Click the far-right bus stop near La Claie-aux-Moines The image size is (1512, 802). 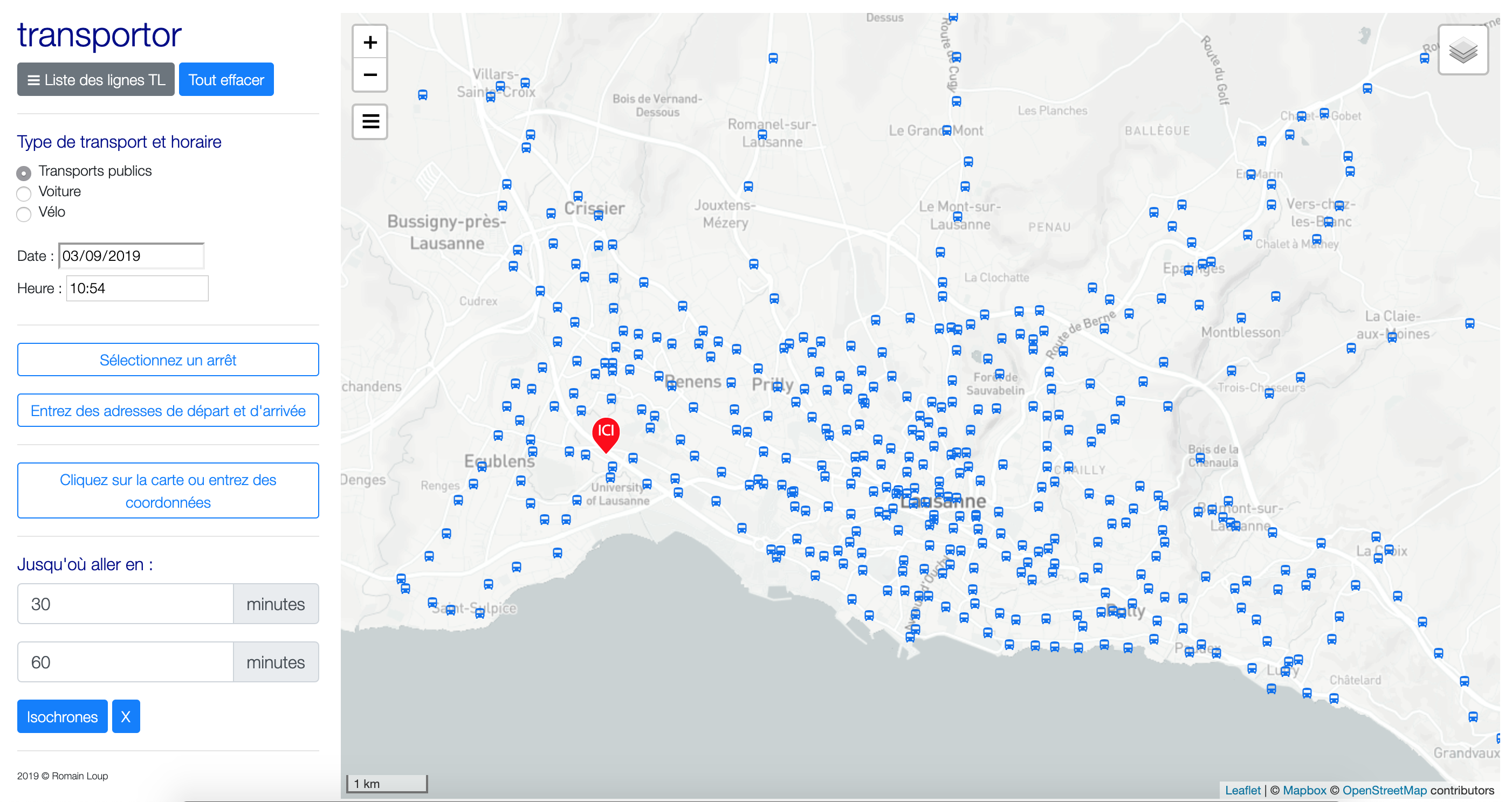pos(1469,323)
